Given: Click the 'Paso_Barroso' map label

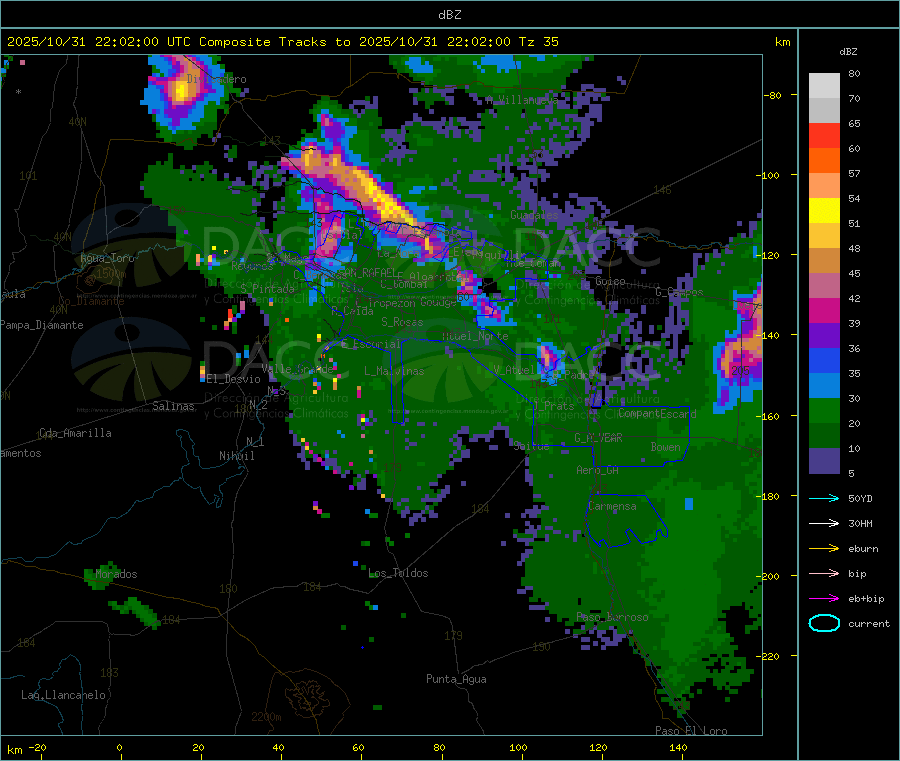Looking at the screenshot, I should [x=612, y=617].
